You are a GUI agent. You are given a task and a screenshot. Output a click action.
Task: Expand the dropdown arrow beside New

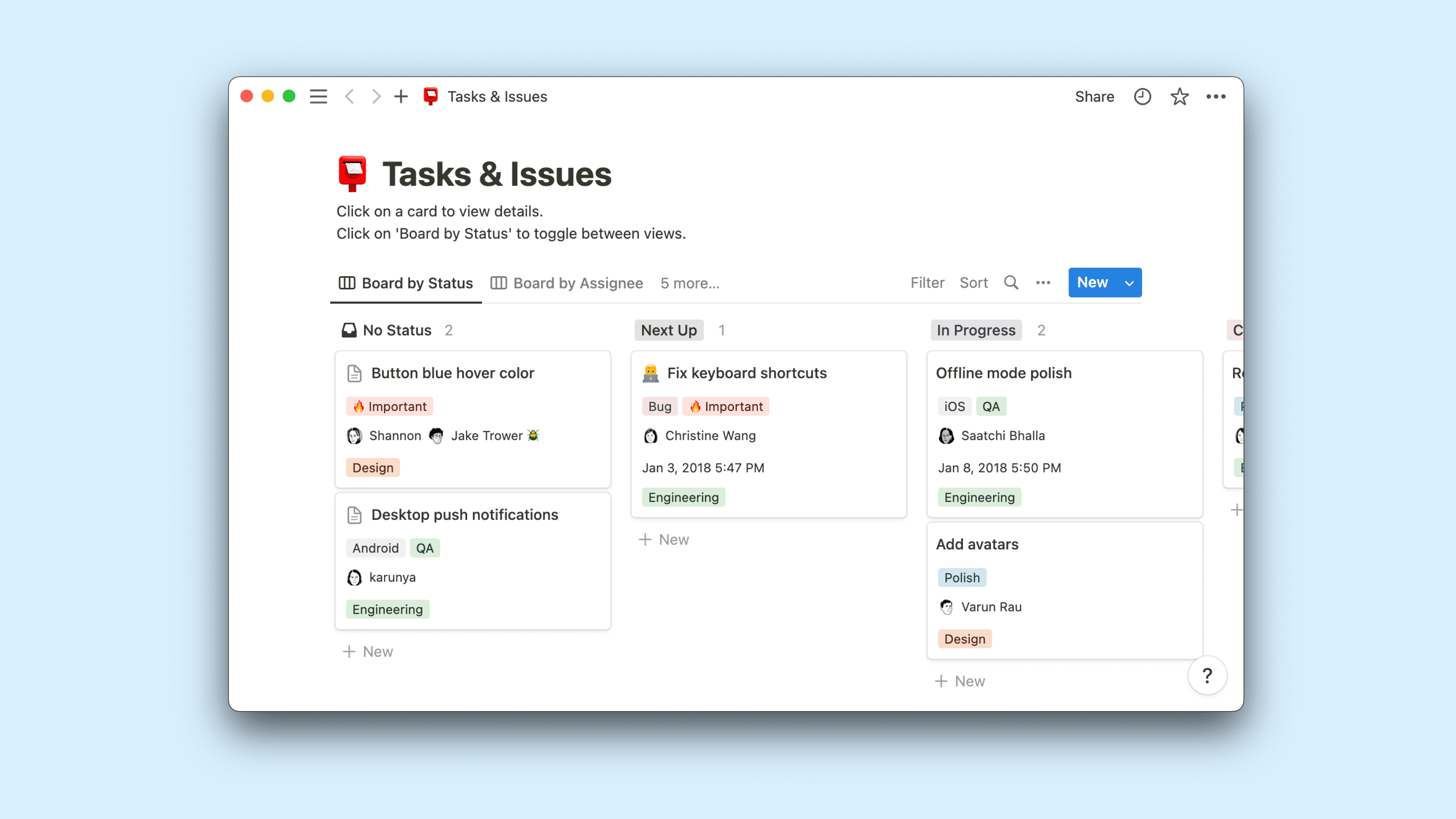coord(1129,283)
